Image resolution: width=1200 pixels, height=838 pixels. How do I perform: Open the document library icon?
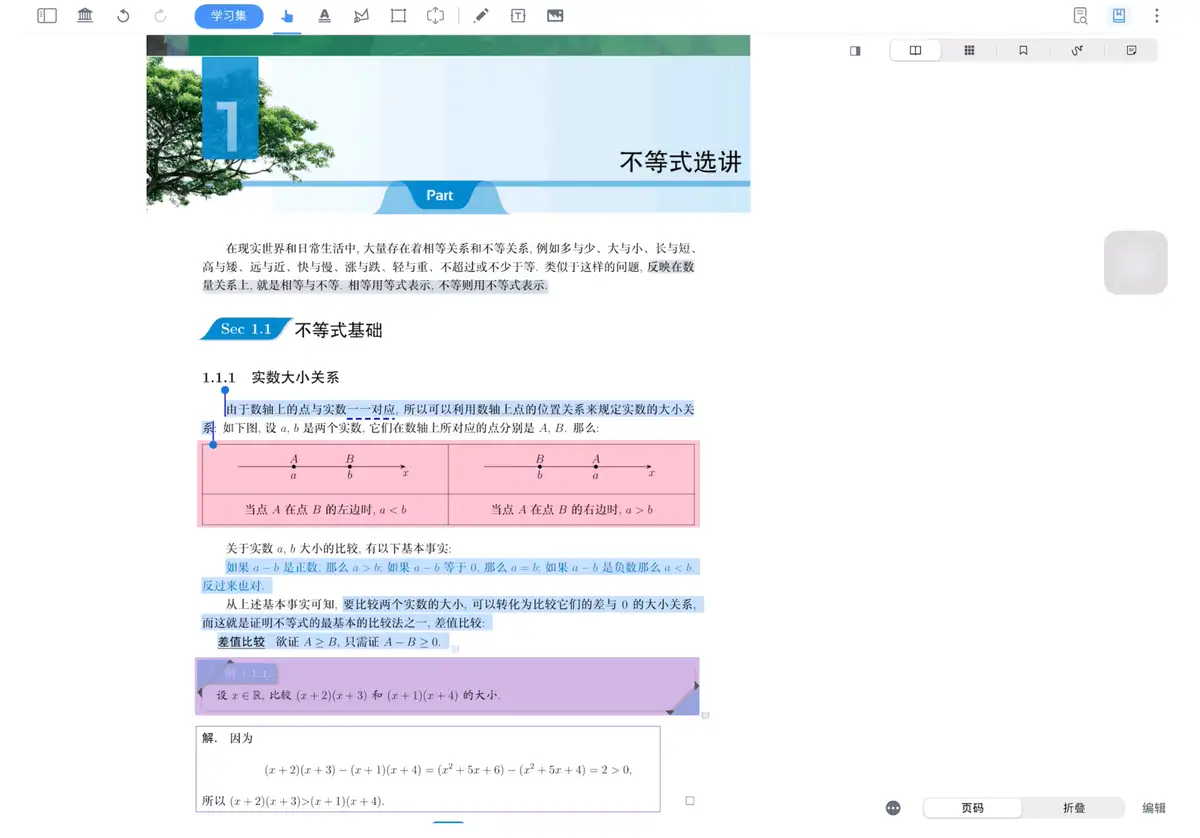click(85, 16)
